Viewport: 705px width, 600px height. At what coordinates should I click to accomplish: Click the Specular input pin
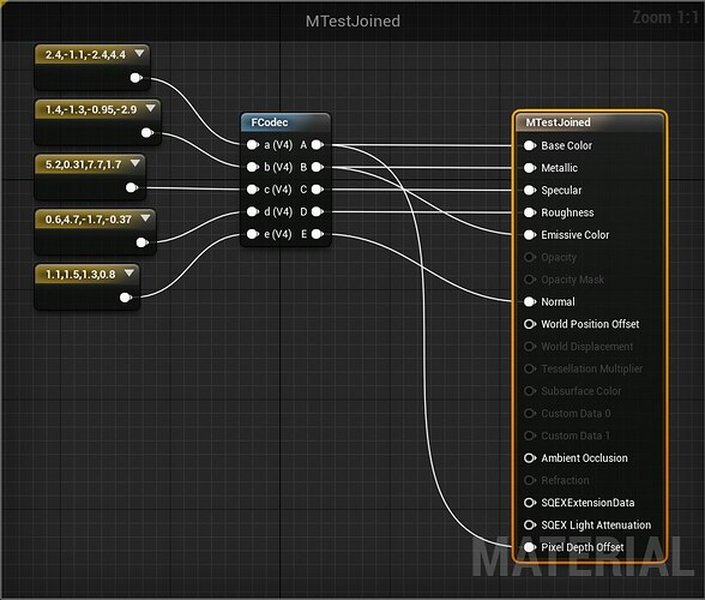tap(530, 190)
